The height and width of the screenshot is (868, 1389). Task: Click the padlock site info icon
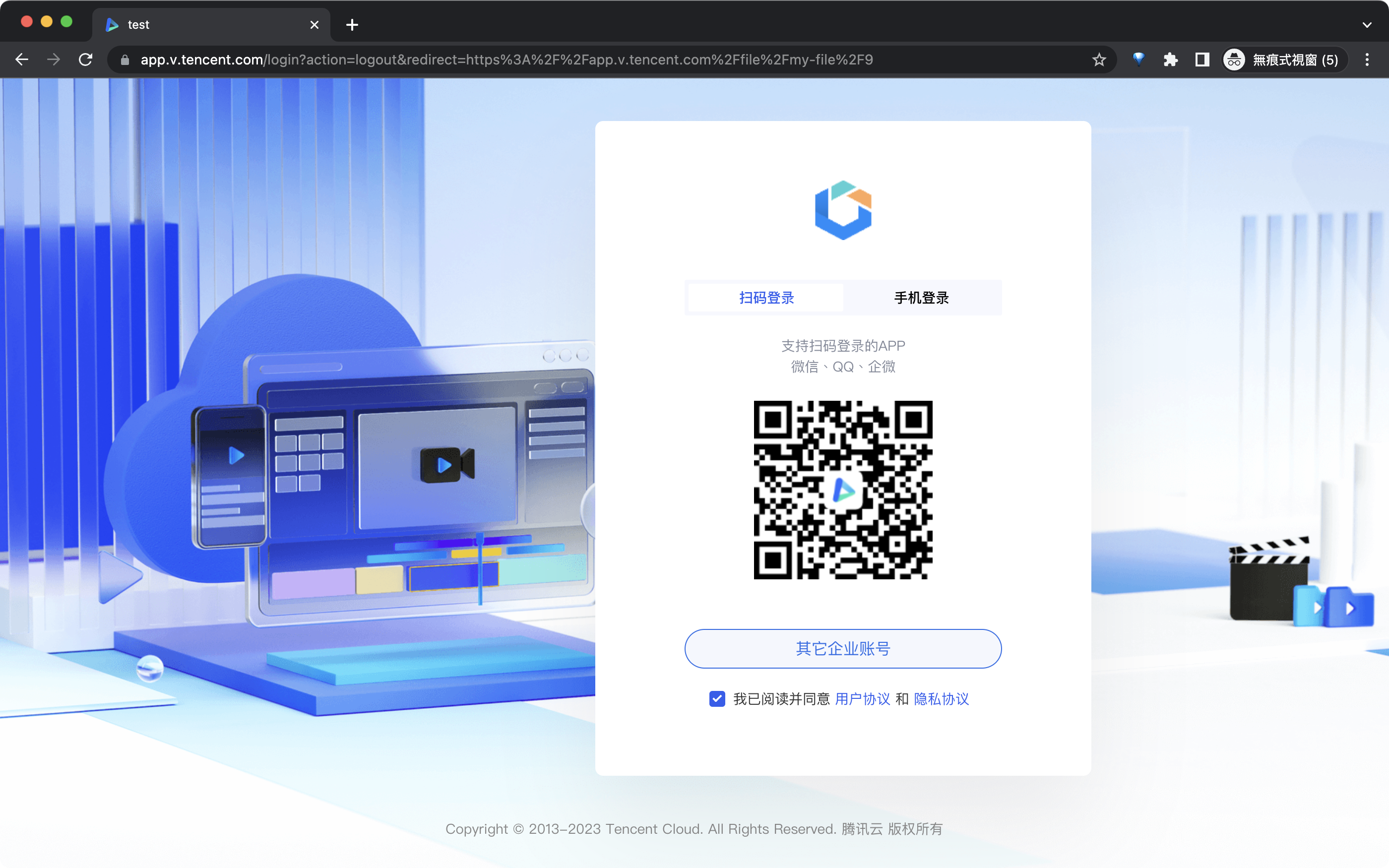(x=125, y=60)
